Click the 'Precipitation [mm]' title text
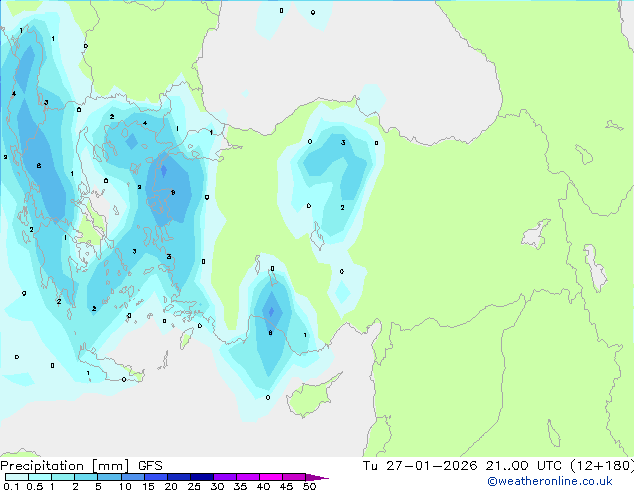634x490 pixels. [x=65, y=466]
